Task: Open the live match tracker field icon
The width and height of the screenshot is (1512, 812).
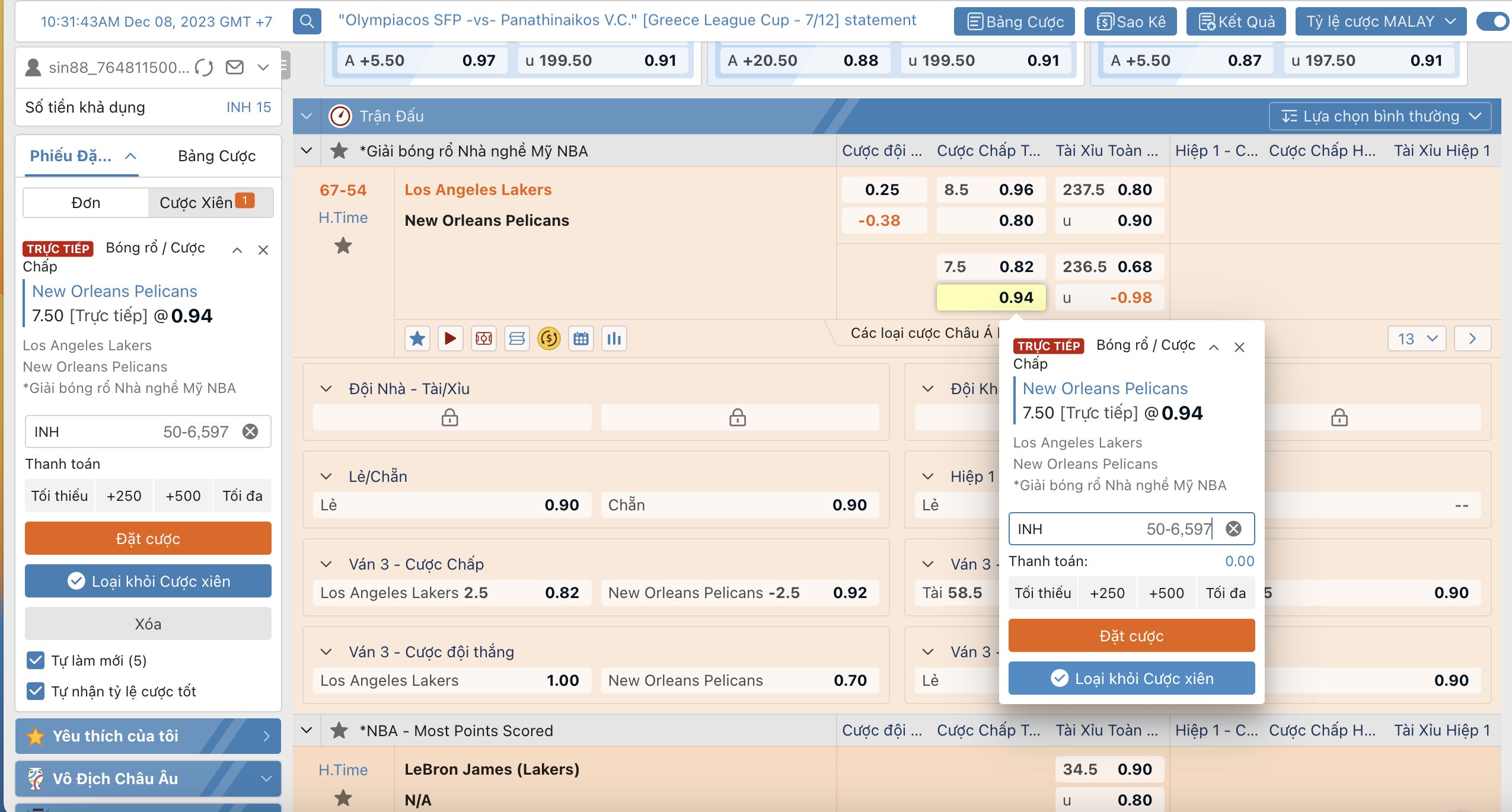Action: [484, 338]
